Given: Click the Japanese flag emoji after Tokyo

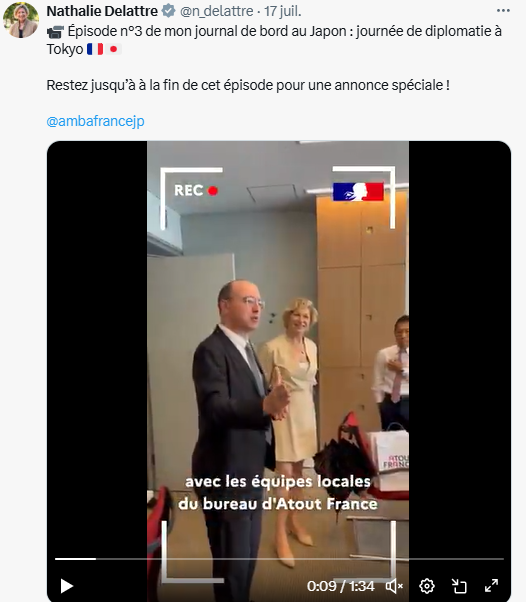Looking at the screenshot, I should [113, 49].
